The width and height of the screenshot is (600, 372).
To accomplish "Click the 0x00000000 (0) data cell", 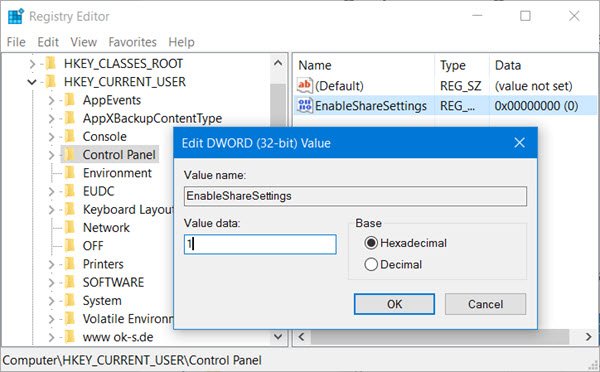I will (536, 106).
